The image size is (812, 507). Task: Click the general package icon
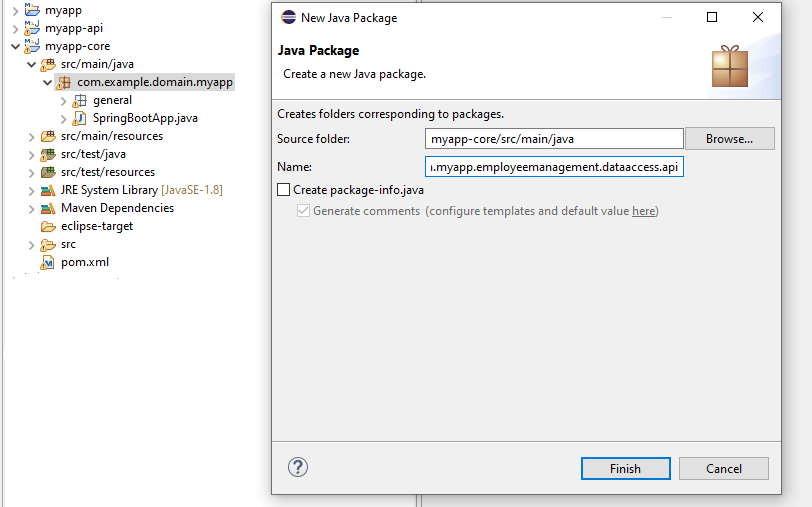point(80,100)
